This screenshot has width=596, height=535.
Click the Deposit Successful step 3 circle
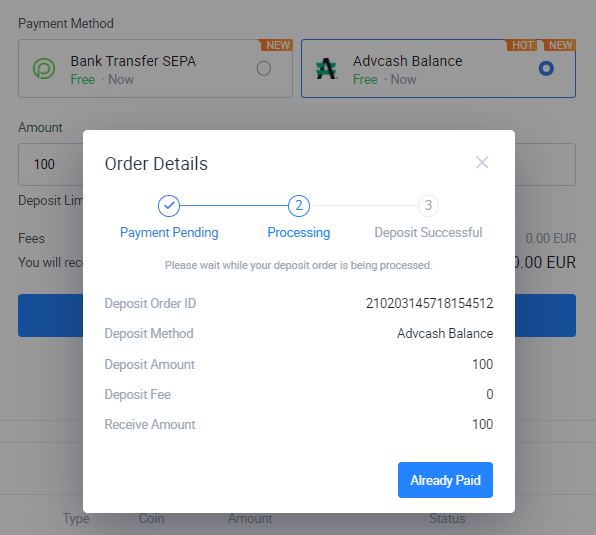428,206
